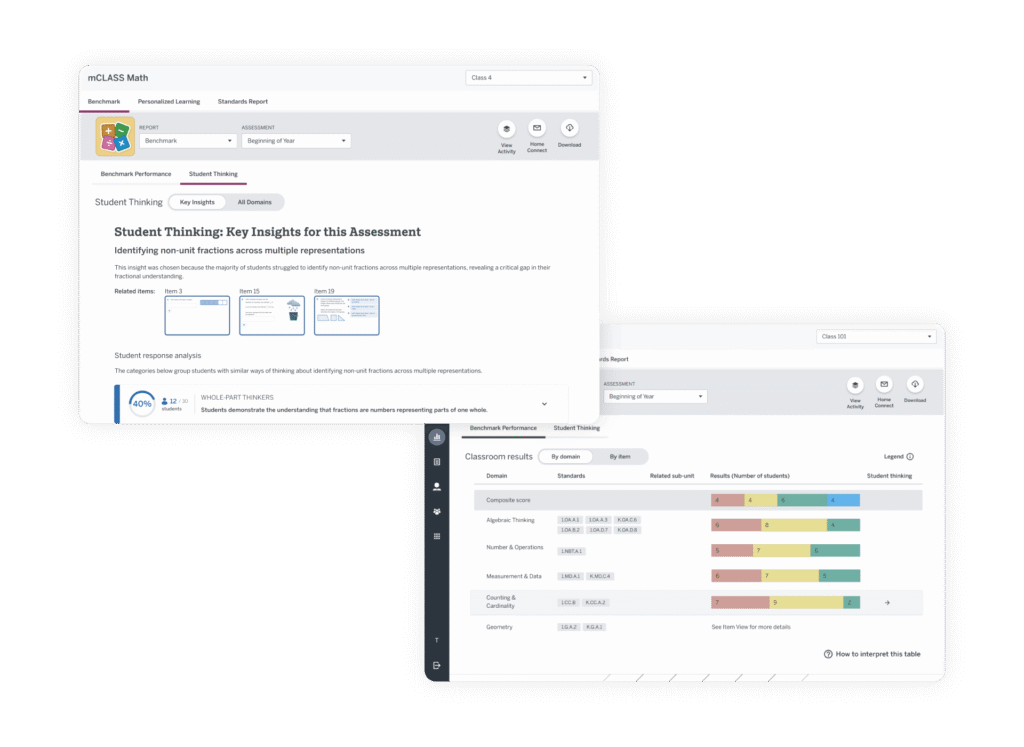Select person icon in dark sidebar
1024x747 pixels.
click(x=437, y=486)
